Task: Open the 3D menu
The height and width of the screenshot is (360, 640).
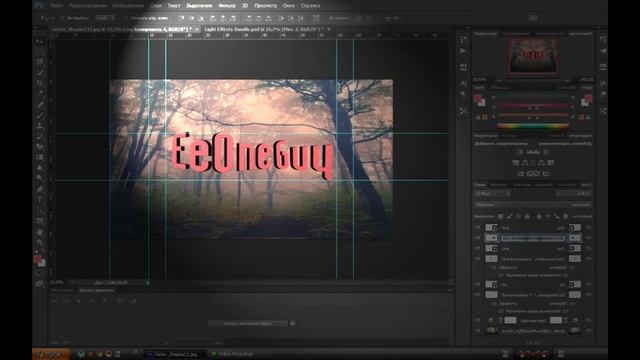Action: click(x=245, y=6)
